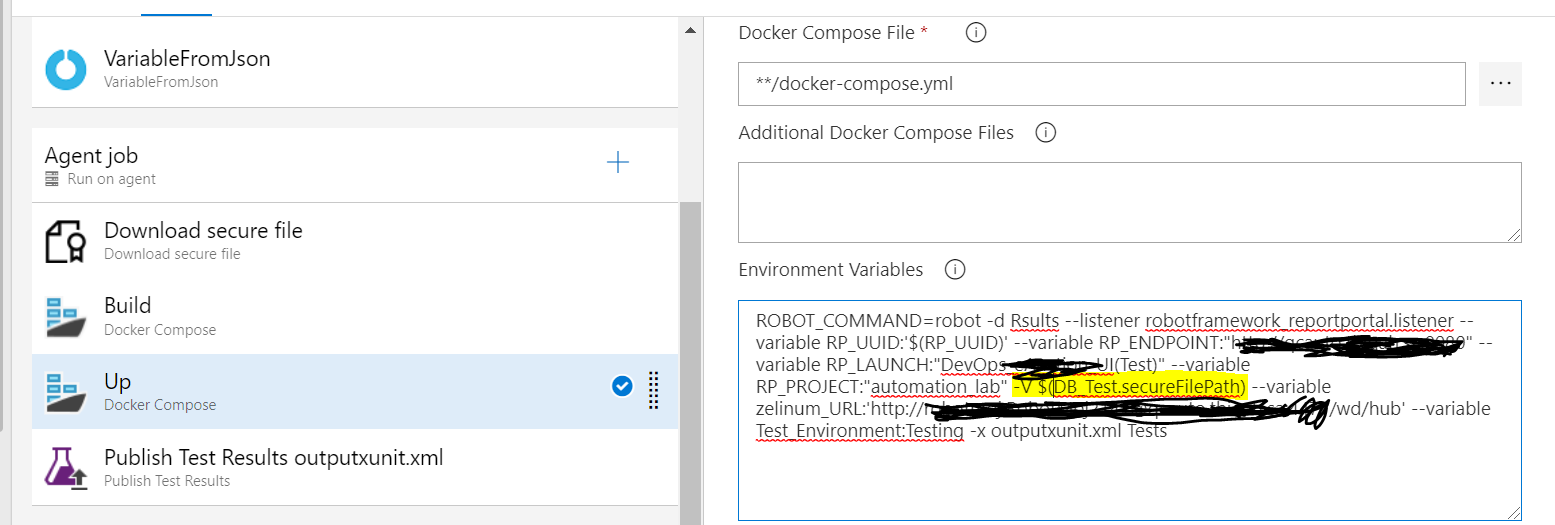1555x525 pixels.
Task: Open the Build Docker Compose task
Action: pyautogui.click(x=355, y=316)
